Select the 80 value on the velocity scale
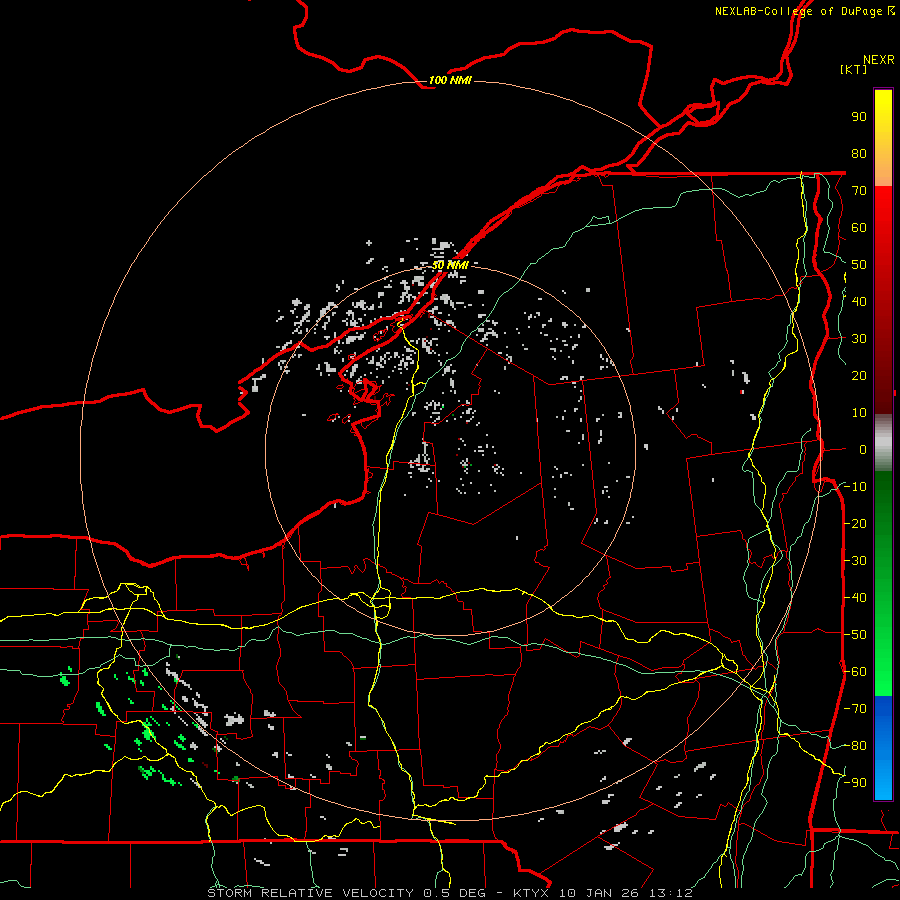 (x=859, y=153)
